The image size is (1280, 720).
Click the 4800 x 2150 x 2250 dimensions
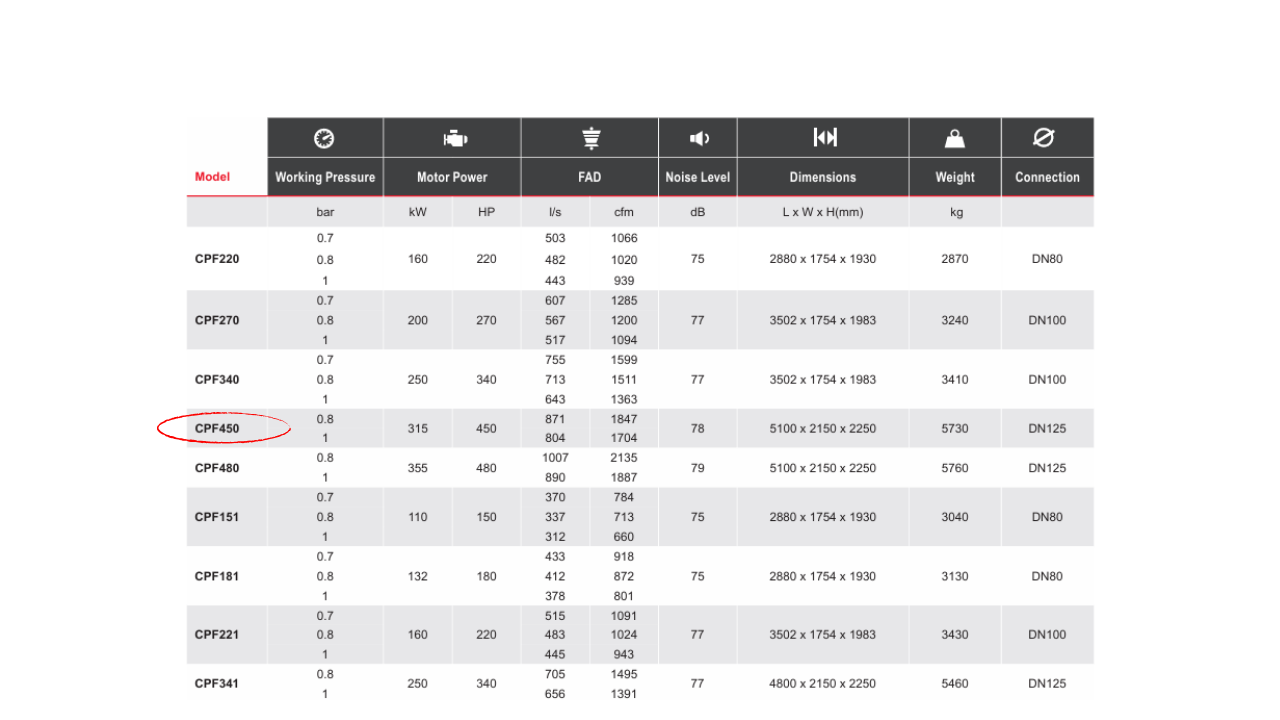pyautogui.click(x=822, y=684)
